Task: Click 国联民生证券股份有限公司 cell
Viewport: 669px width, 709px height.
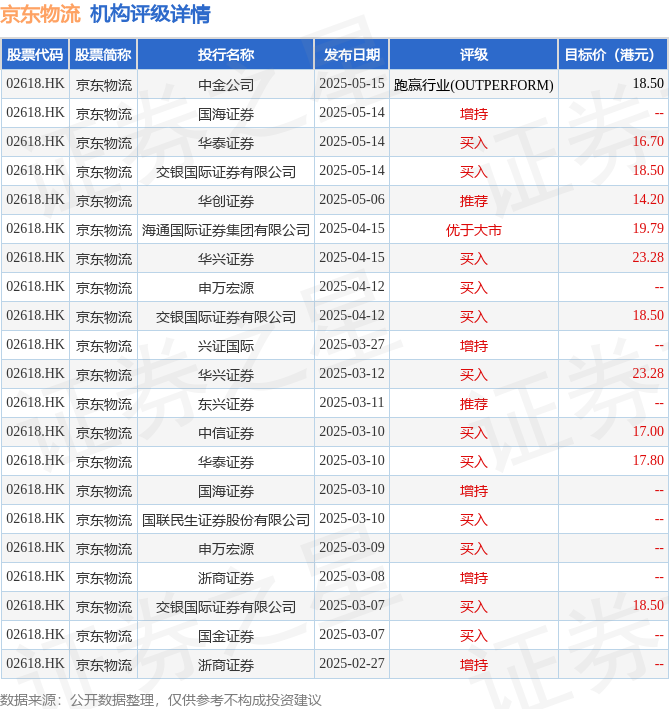Action: tap(226, 520)
